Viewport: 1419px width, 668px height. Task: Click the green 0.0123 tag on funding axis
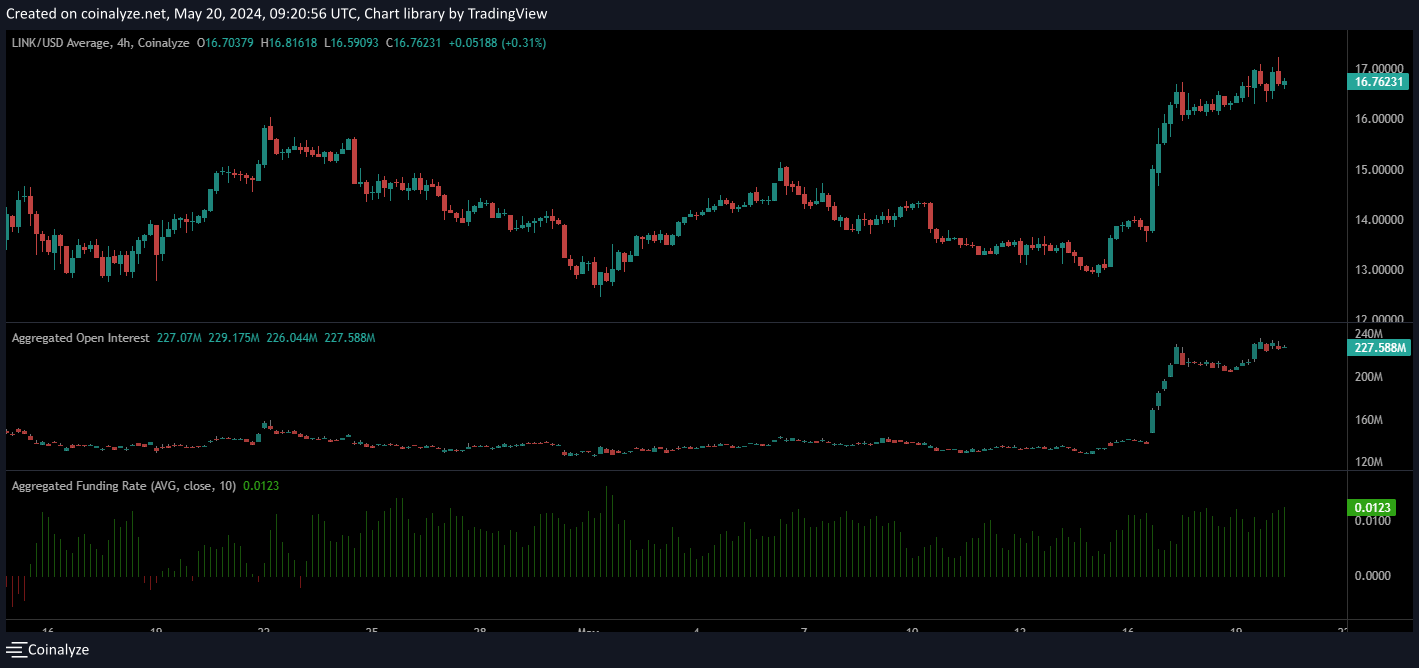(1369, 508)
